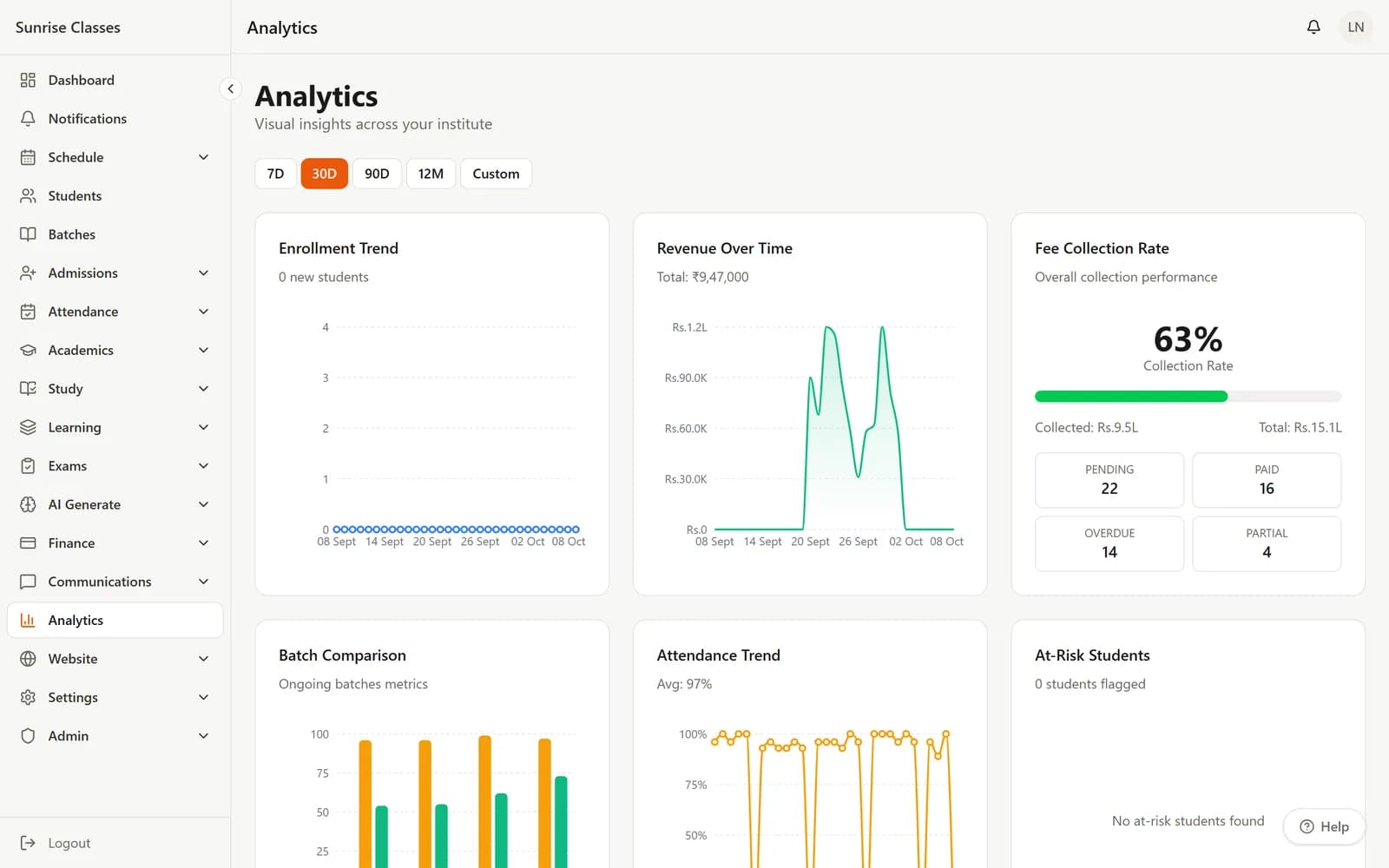
Task: Click the PARTIAL 4 stat card
Action: pos(1267,544)
